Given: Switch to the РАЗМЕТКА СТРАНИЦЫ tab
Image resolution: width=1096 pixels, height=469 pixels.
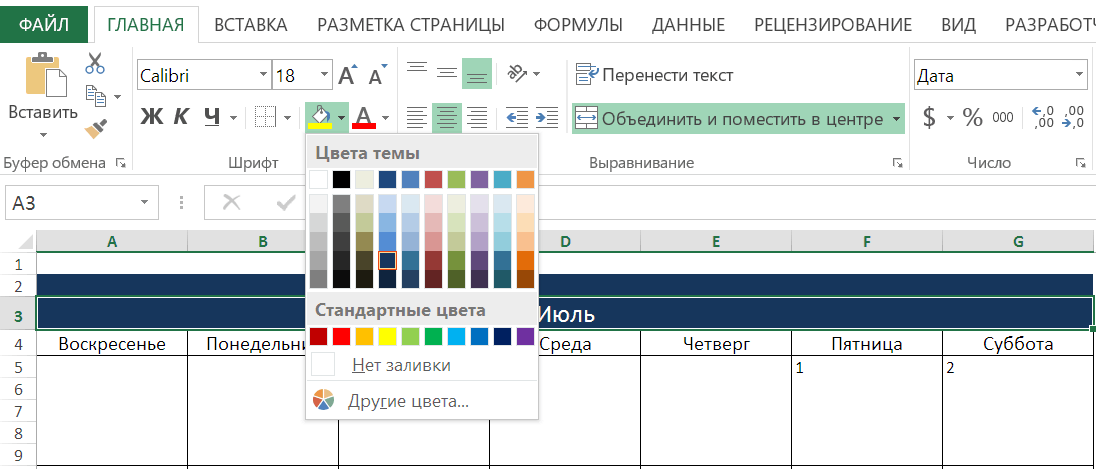Looking at the screenshot, I should [x=411, y=25].
